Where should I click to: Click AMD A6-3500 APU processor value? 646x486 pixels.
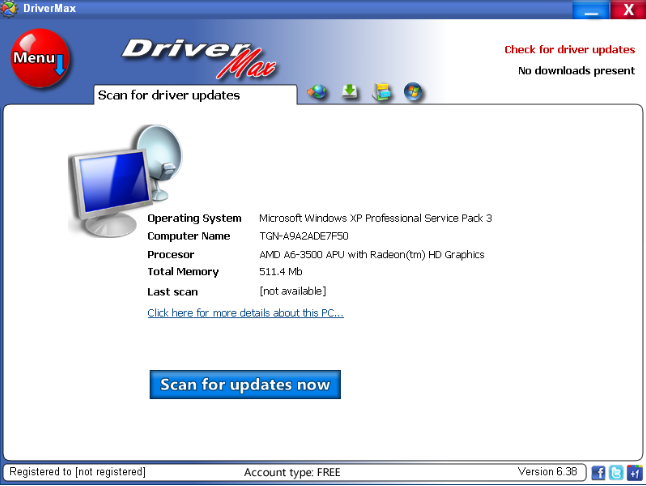tap(372, 255)
